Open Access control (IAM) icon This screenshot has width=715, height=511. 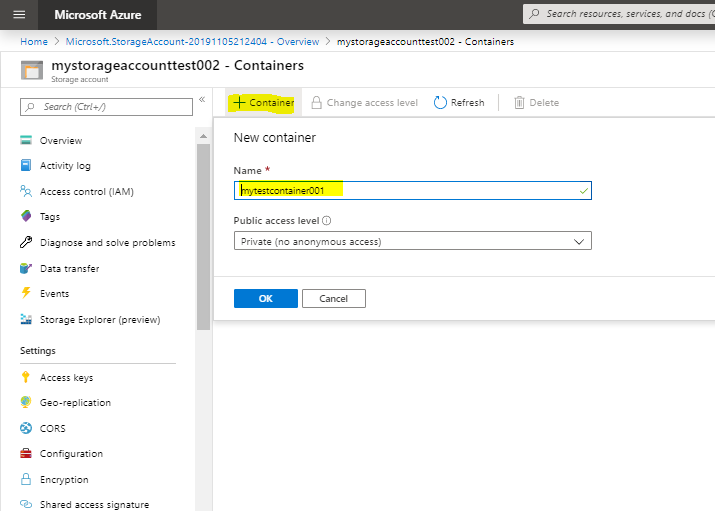(26, 191)
